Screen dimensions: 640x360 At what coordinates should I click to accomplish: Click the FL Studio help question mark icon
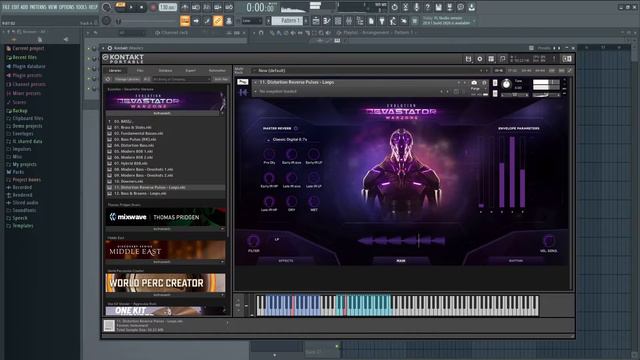click(427, 7)
